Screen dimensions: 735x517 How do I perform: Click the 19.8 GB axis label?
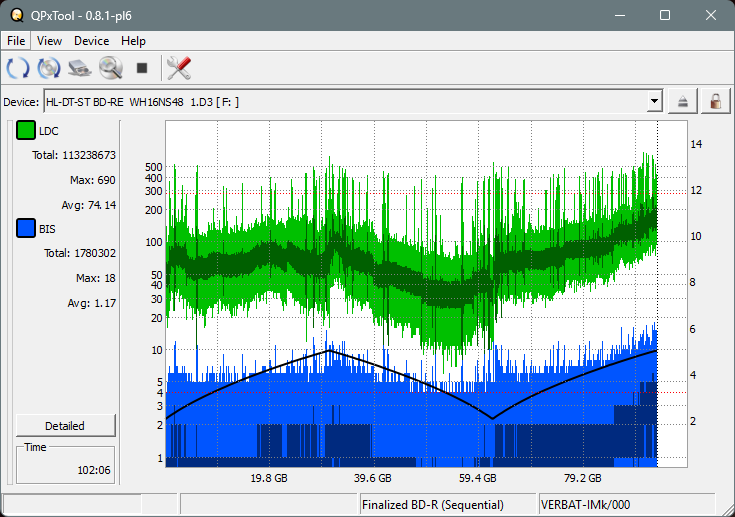coord(269,478)
